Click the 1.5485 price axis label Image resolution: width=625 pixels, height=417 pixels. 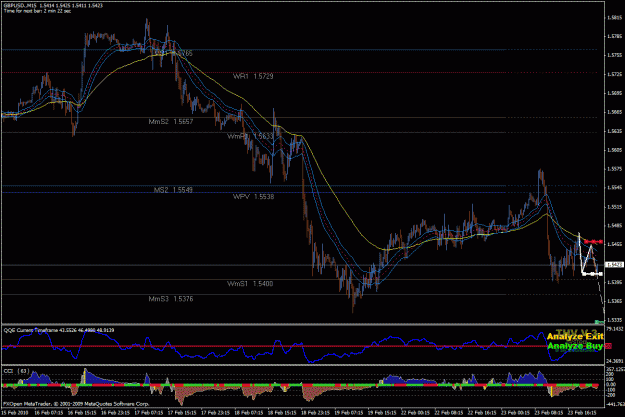(614, 226)
